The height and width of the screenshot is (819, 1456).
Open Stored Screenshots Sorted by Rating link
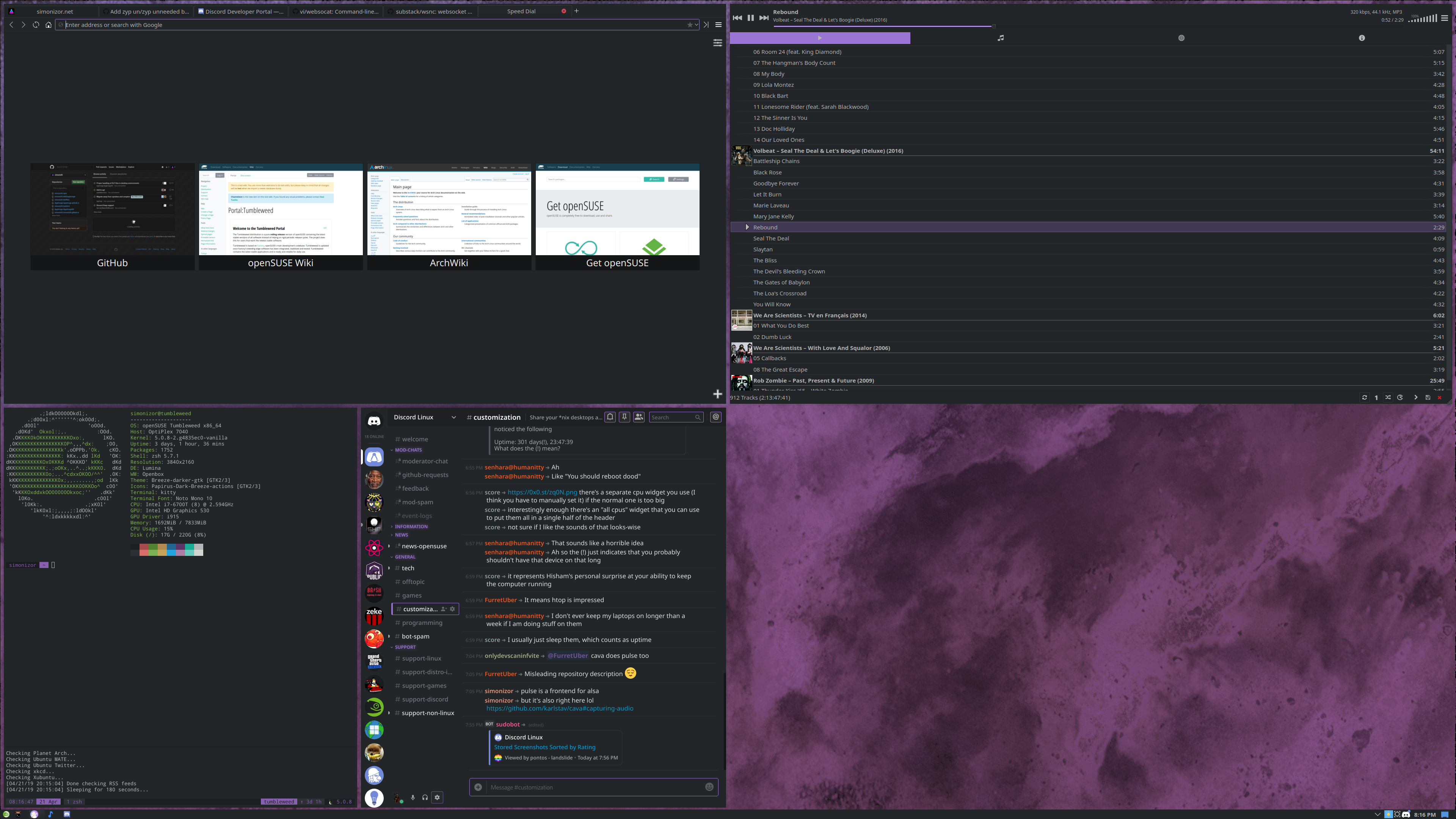tap(544, 747)
